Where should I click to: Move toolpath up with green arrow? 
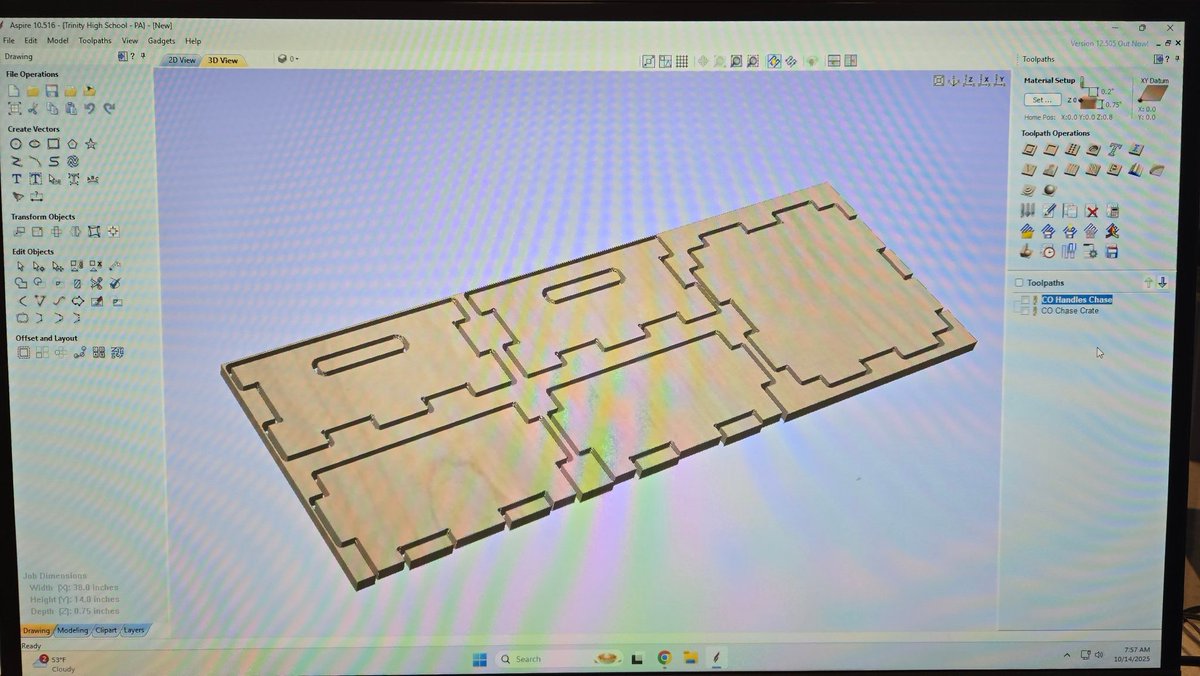(x=1148, y=283)
